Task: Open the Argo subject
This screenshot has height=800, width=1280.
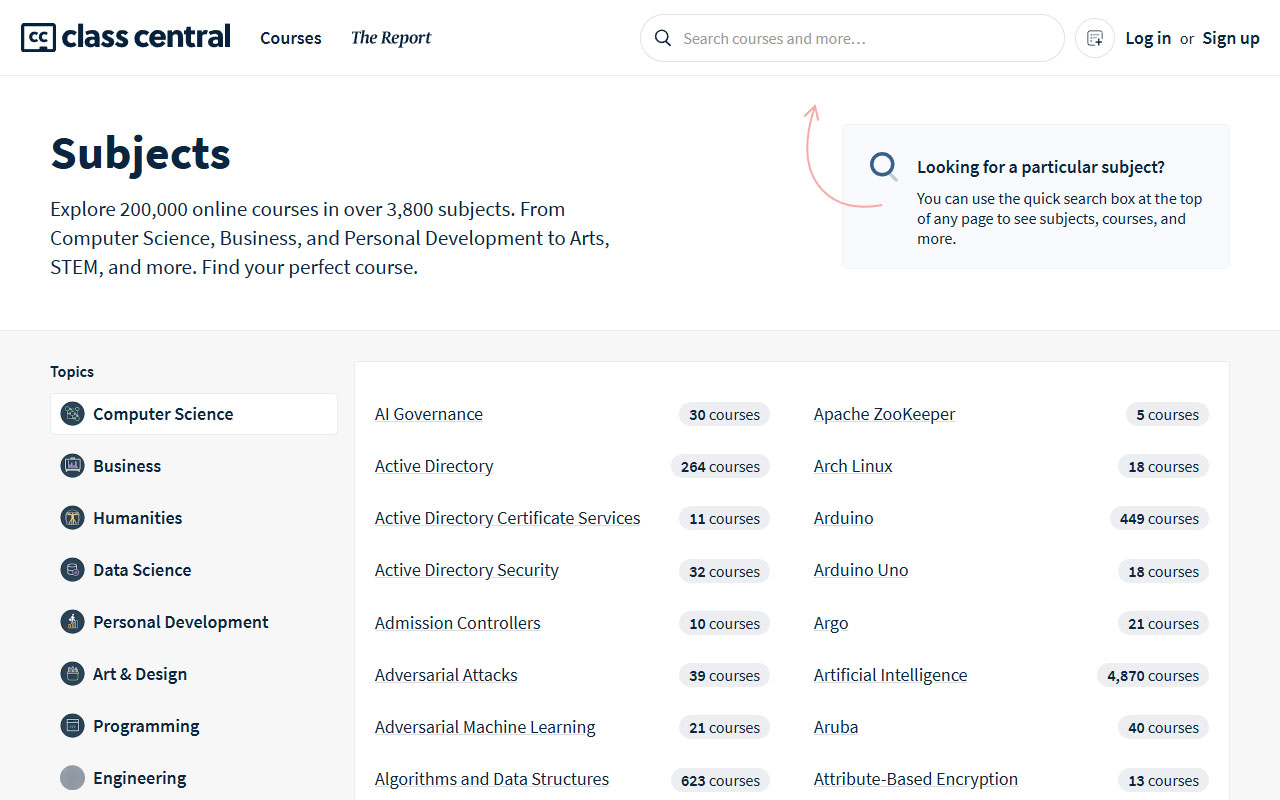Action: point(831,623)
